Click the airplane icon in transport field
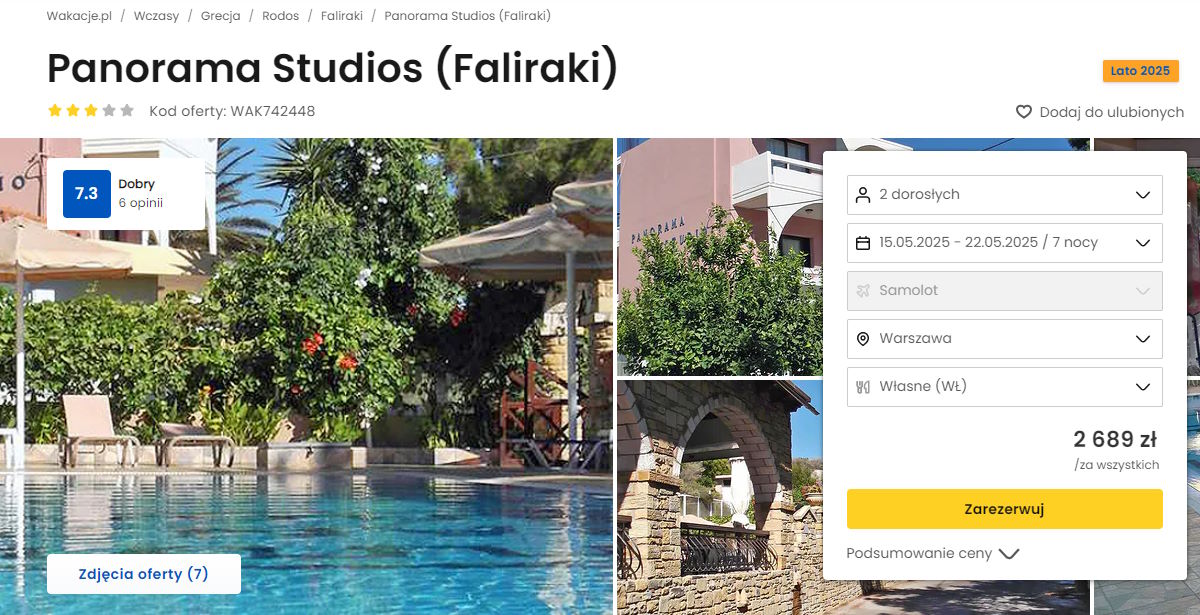1200x615 pixels. click(863, 291)
